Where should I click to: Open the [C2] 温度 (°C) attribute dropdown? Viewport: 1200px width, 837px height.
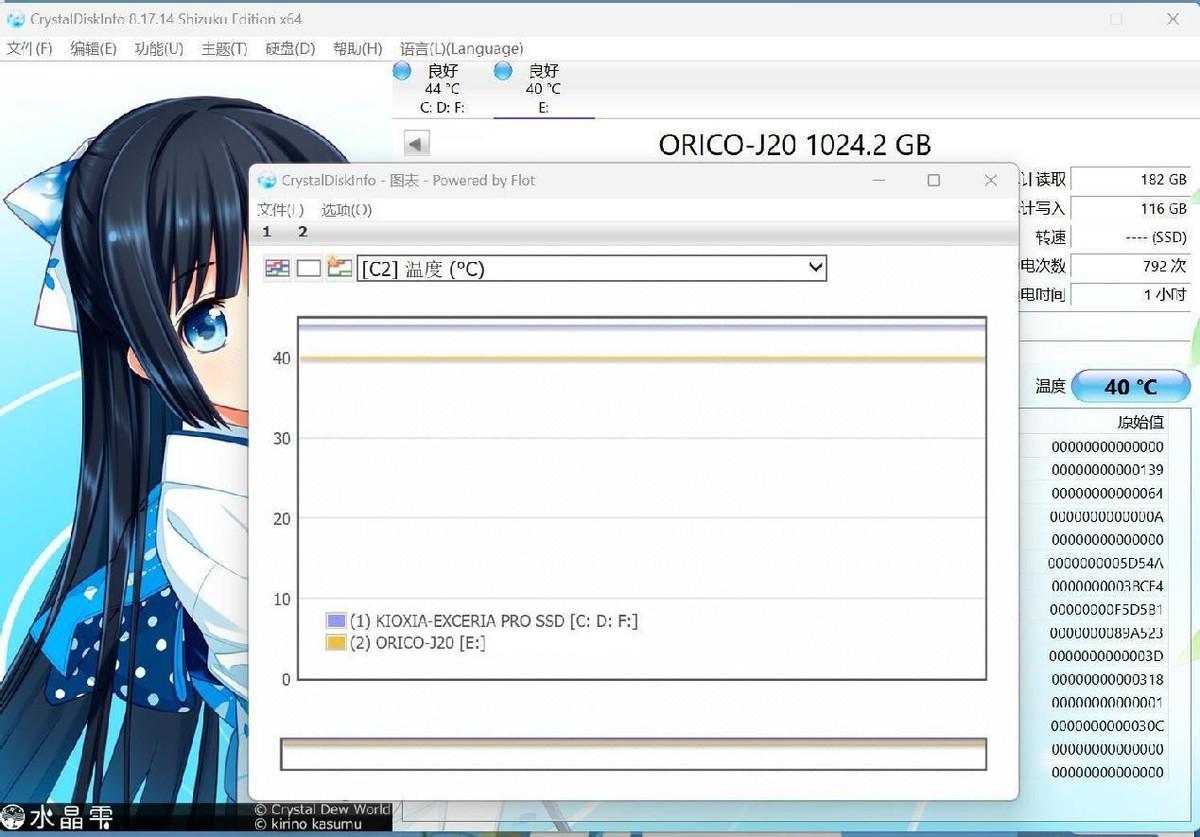click(592, 268)
